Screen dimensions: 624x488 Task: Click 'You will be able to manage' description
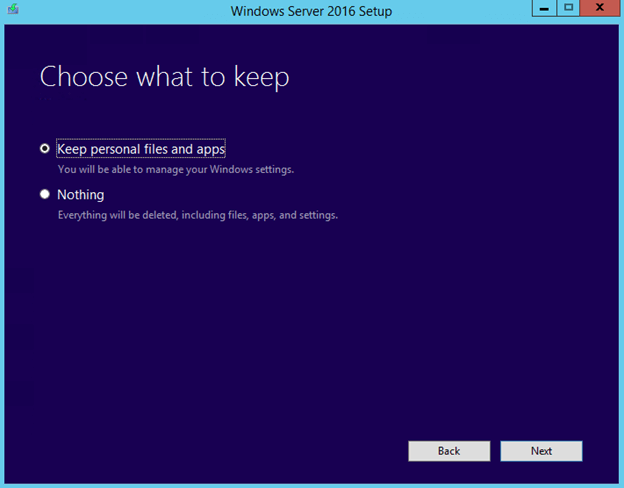(176, 170)
